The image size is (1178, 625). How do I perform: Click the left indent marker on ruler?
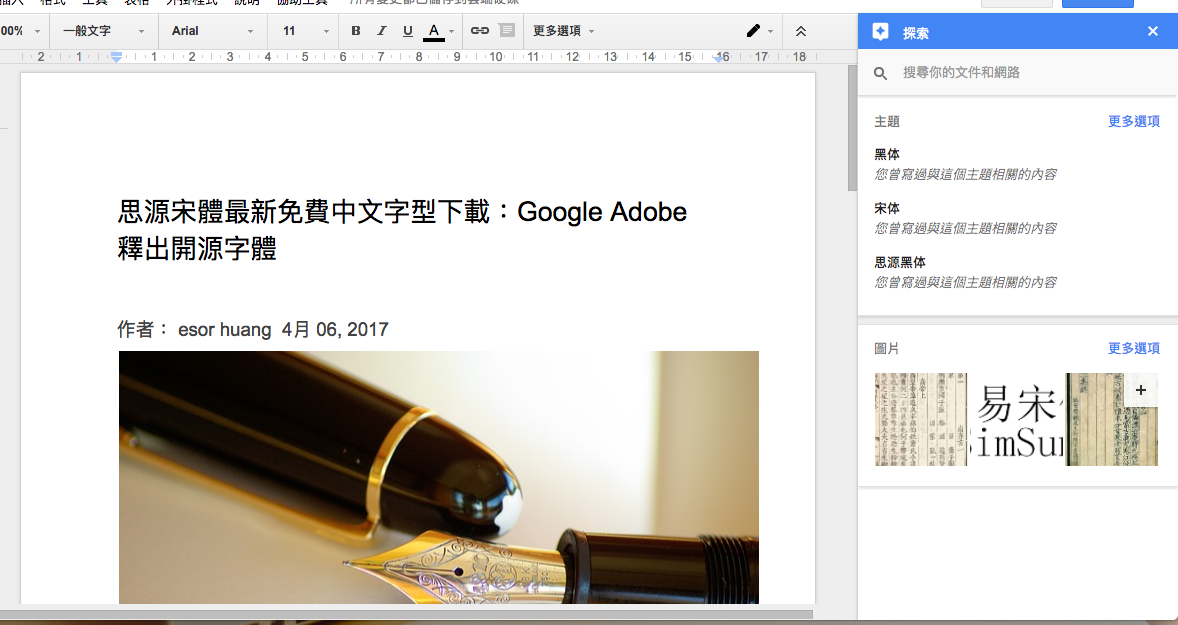click(x=116, y=57)
